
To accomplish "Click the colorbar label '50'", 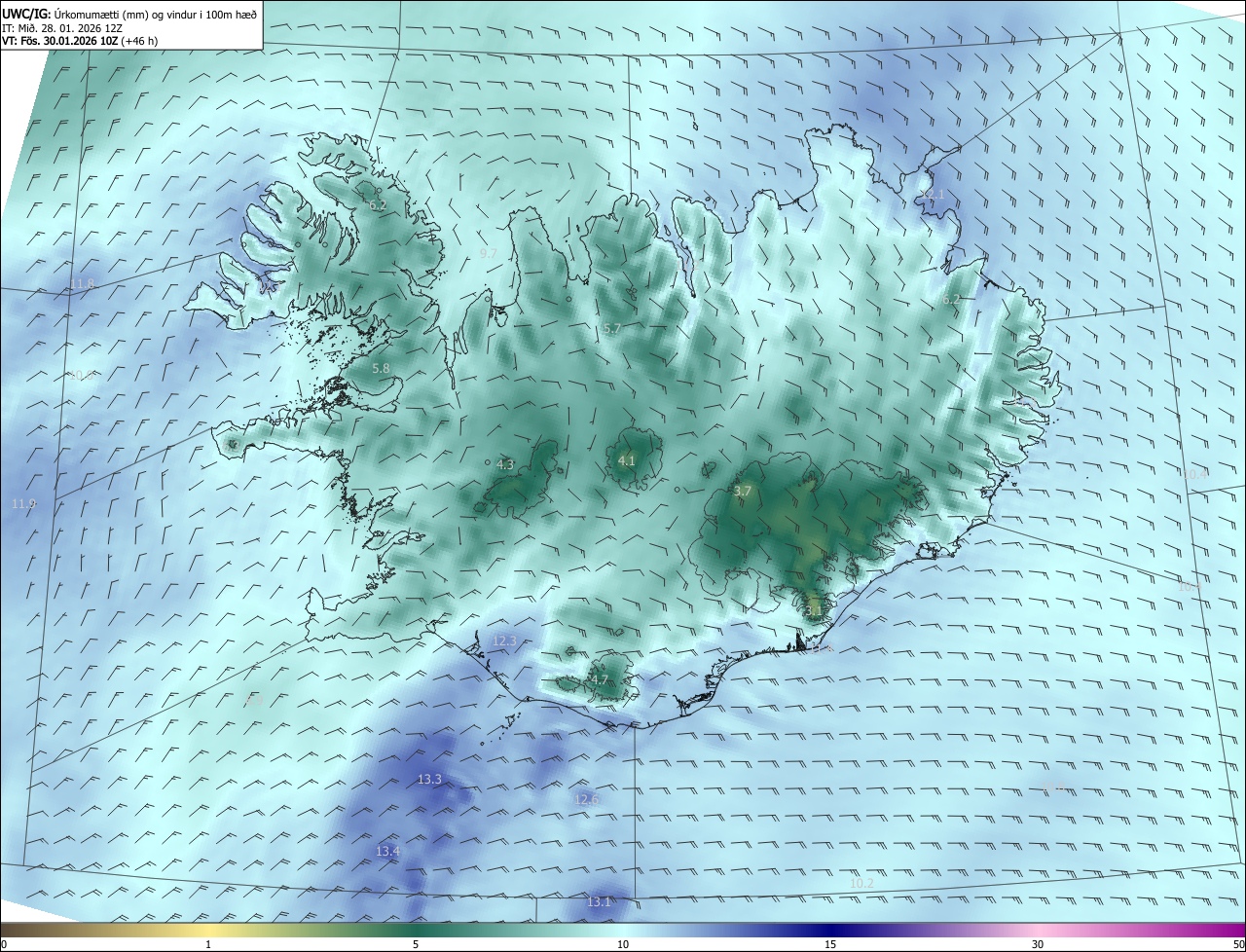I will click(x=1238, y=944).
